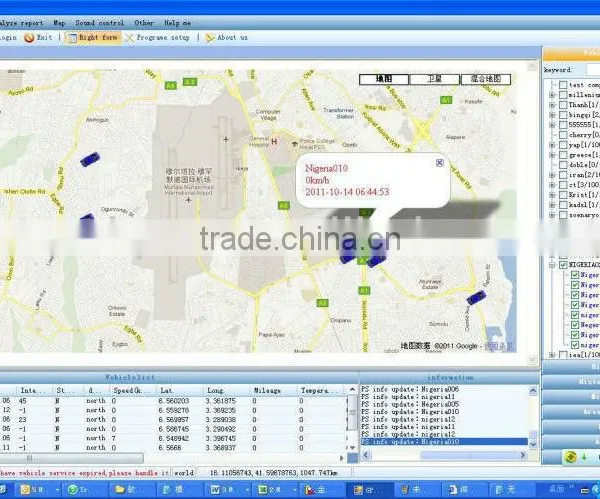Click latitude cell 6.560203
The width and height of the screenshot is (600, 499).
pos(174,401)
